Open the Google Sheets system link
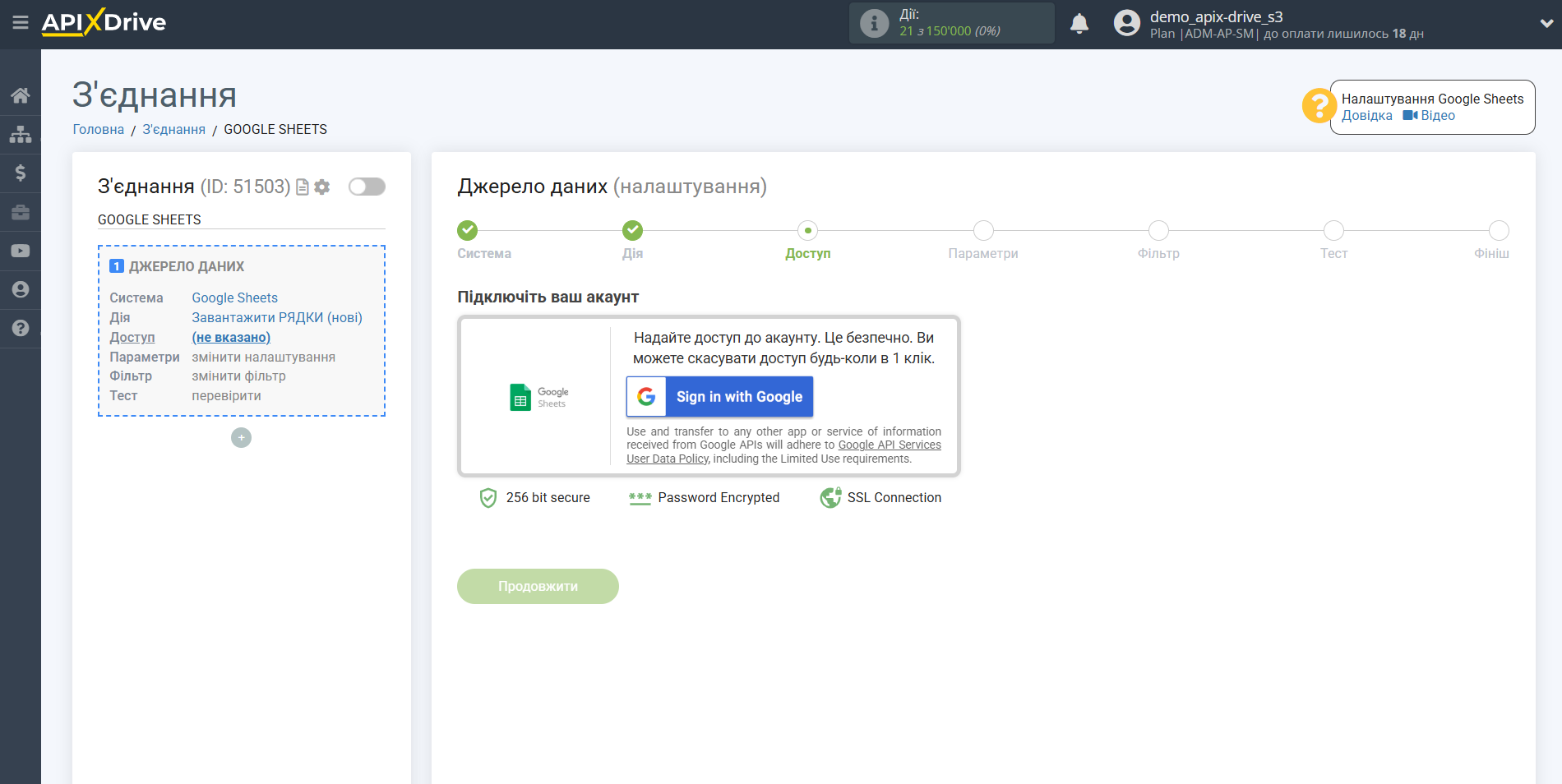The height and width of the screenshot is (784, 1562). click(x=234, y=297)
